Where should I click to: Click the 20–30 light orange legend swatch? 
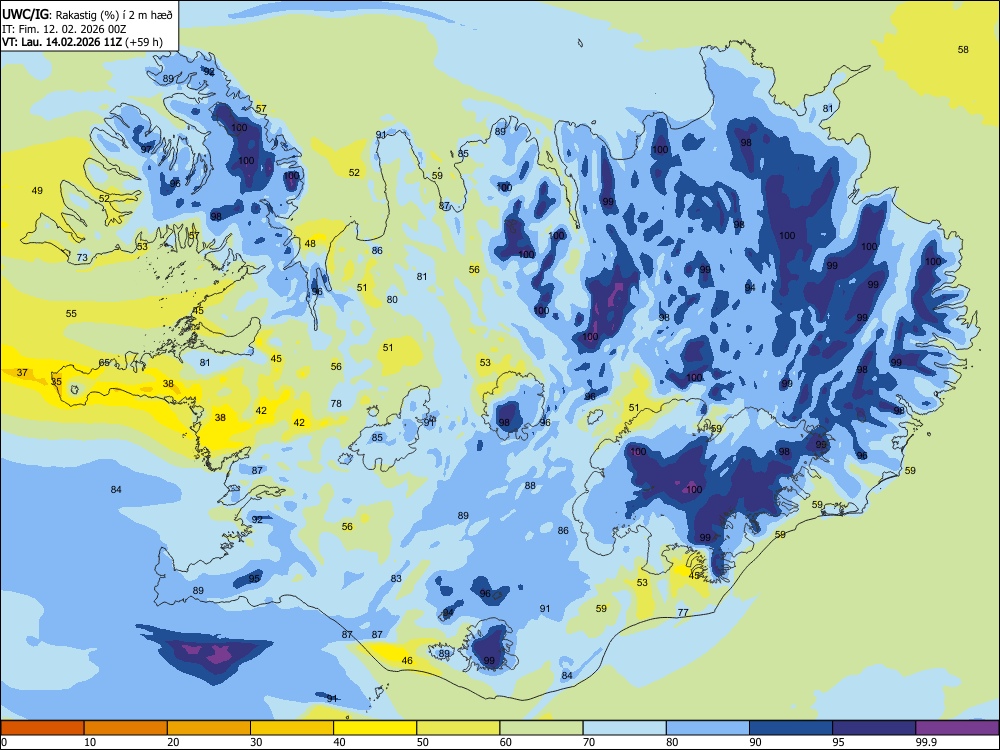[209, 728]
